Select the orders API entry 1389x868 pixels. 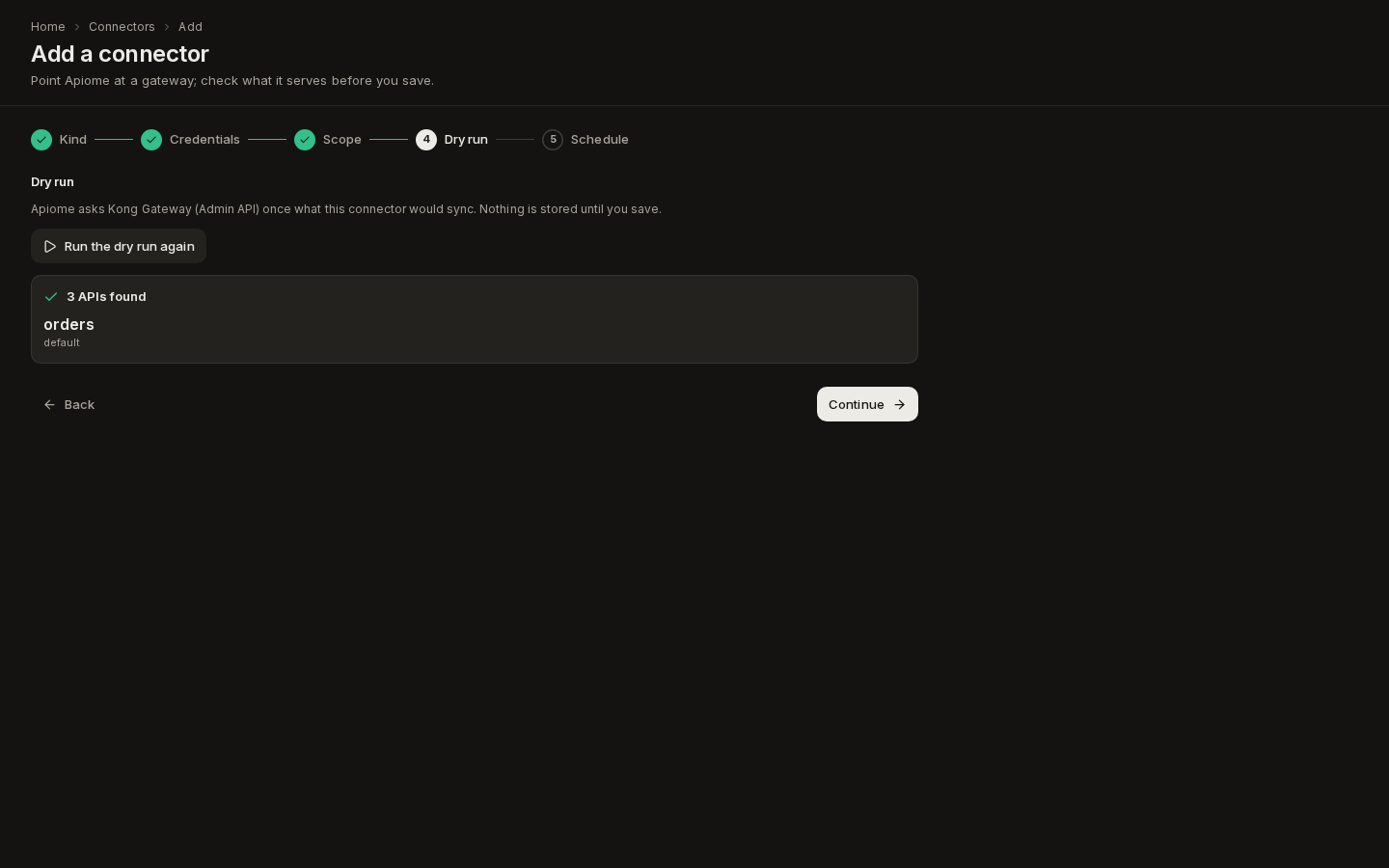(x=68, y=325)
